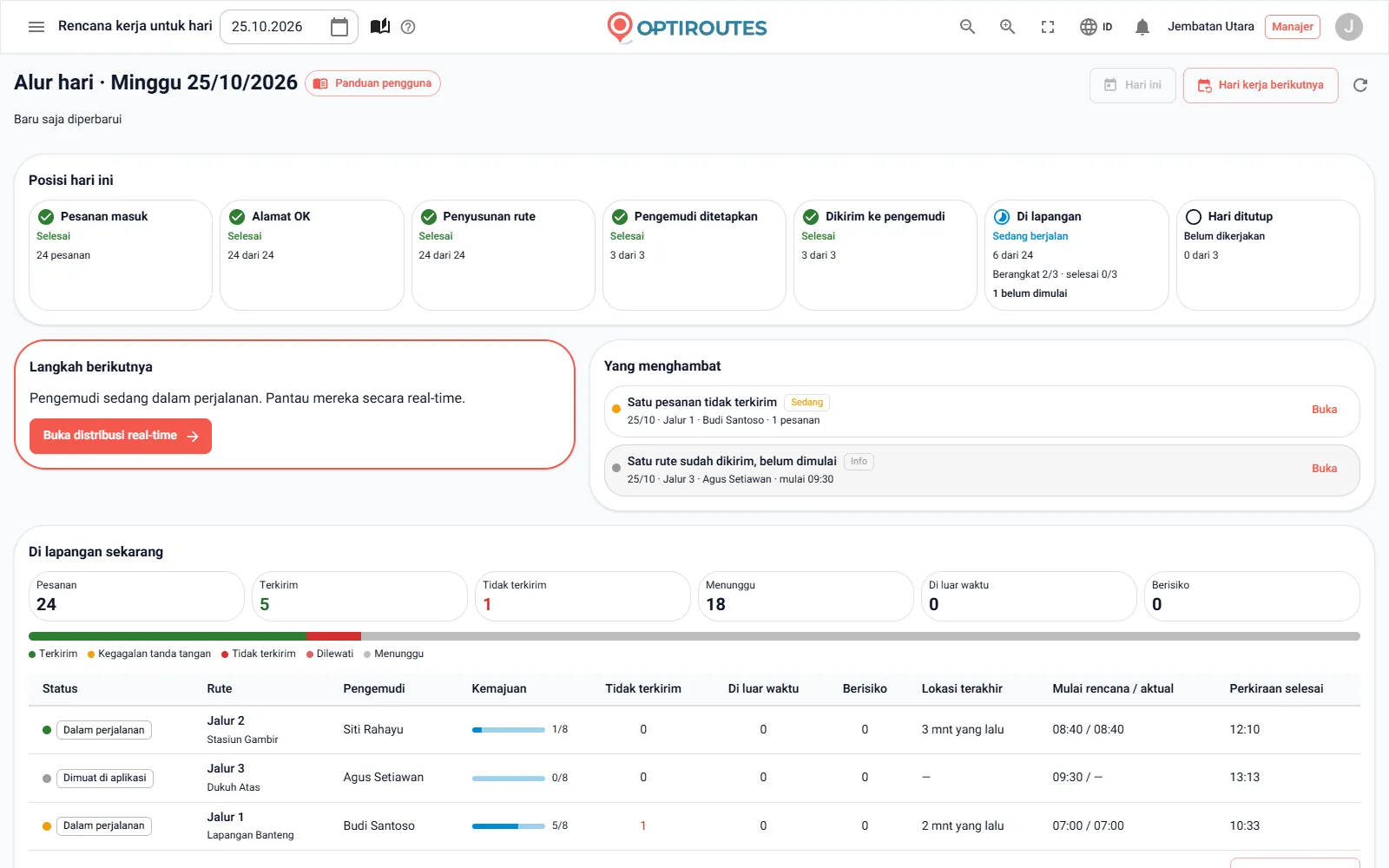The width and height of the screenshot is (1389, 868).
Task: Click the zoom magnifier icon
Action: (x=1008, y=27)
